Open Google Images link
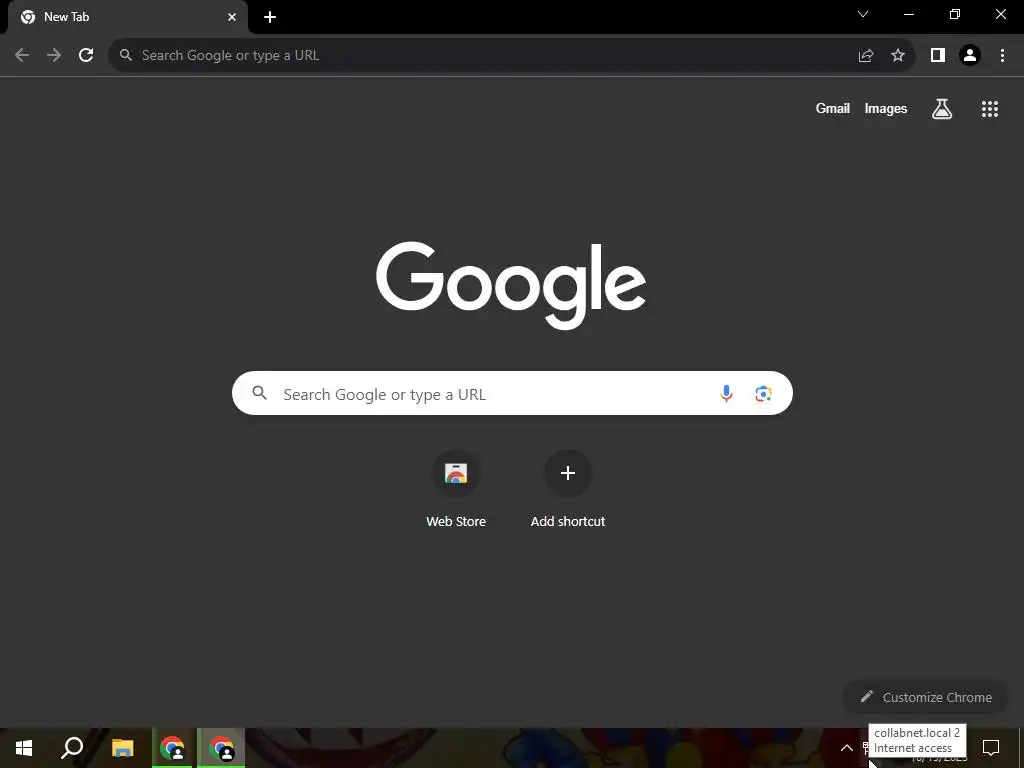1024x768 pixels. click(x=886, y=108)
